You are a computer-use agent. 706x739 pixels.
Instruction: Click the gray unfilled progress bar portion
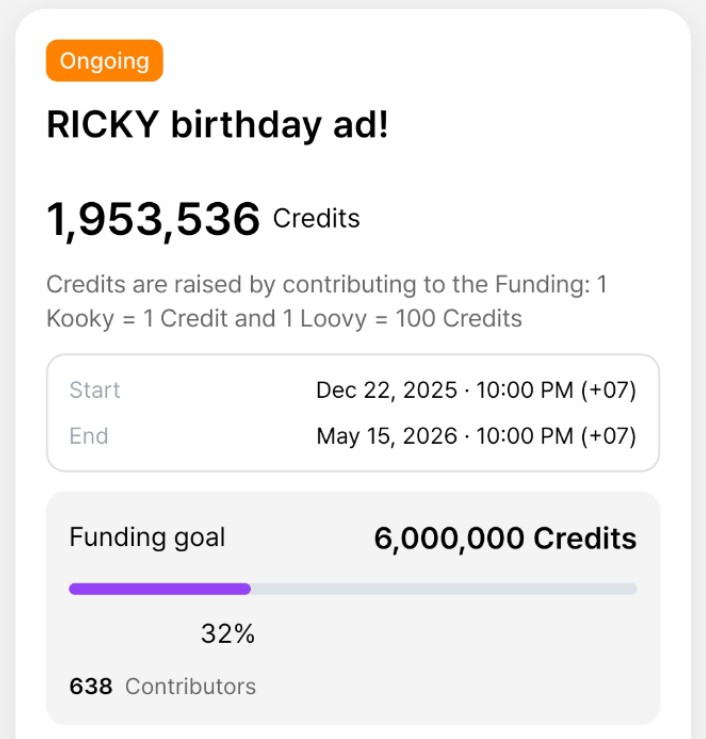(443, 589)
